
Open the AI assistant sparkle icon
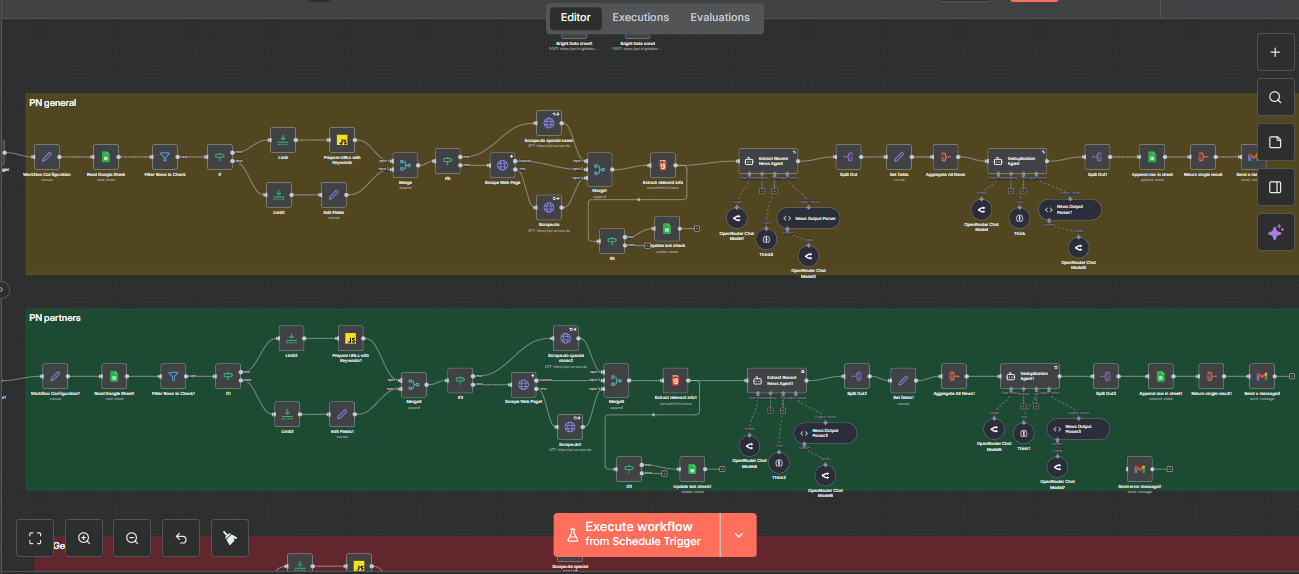click(1274, 232)
